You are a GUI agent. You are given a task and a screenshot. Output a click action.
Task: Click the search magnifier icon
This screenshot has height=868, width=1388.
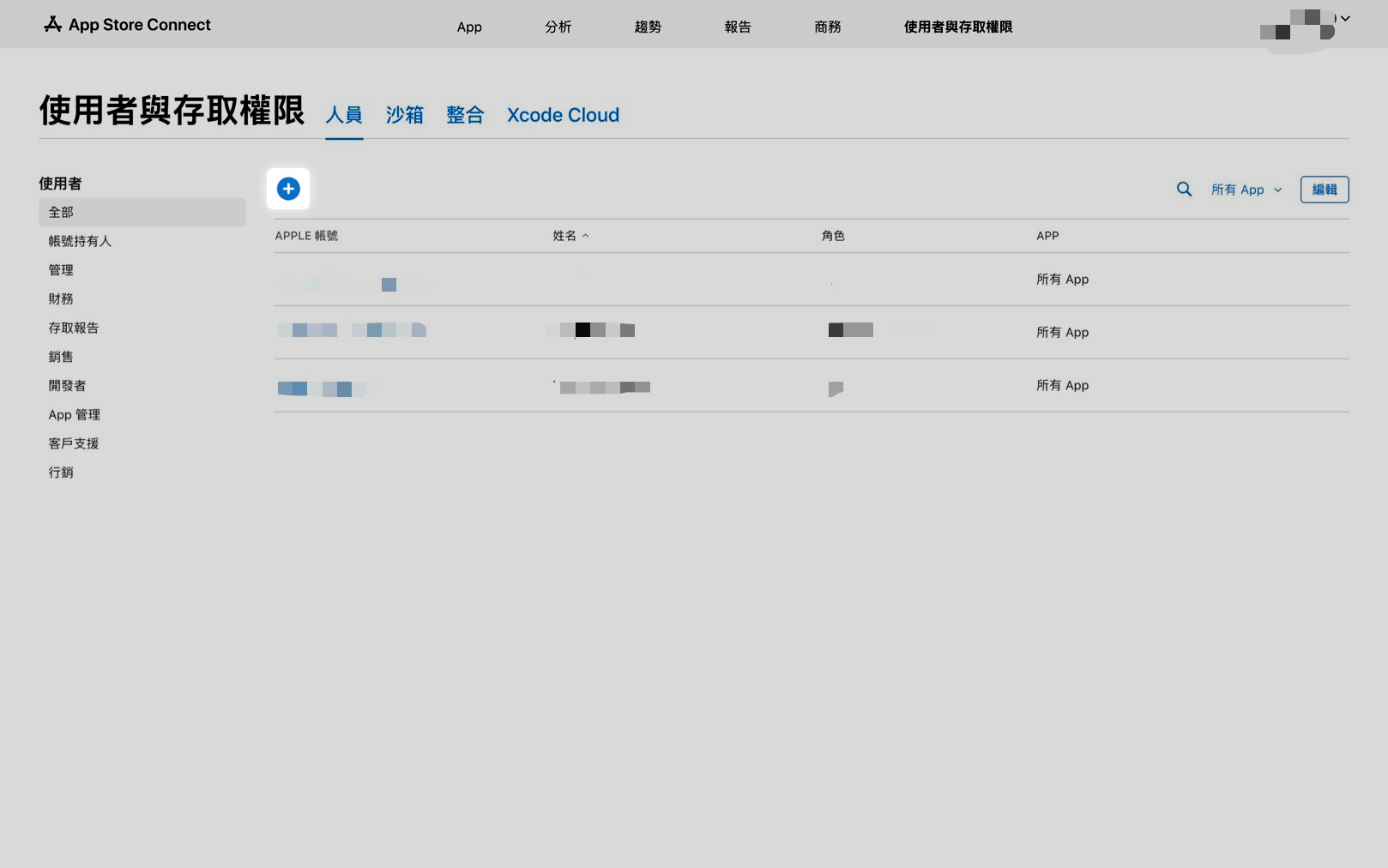click(1184, 190)
